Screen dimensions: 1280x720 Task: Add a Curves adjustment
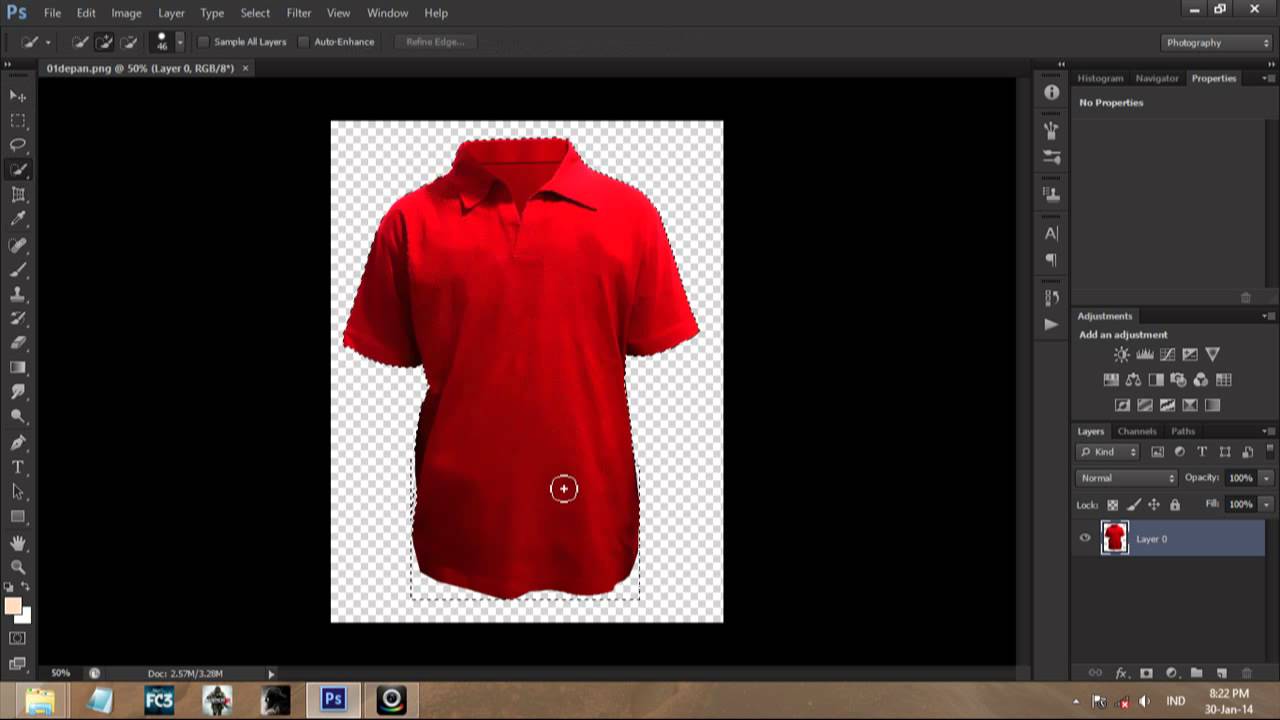point(1167,354)
